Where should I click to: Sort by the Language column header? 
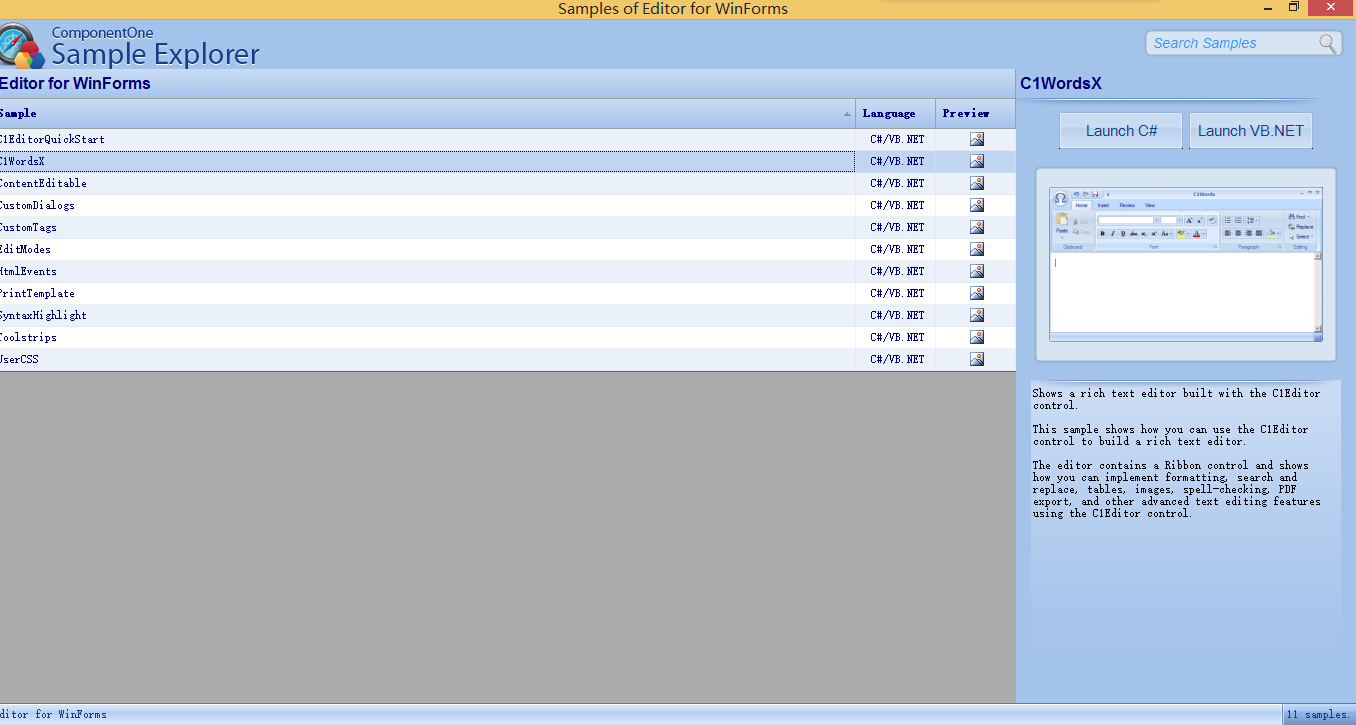pyautogui.click(x=895, y=113)
